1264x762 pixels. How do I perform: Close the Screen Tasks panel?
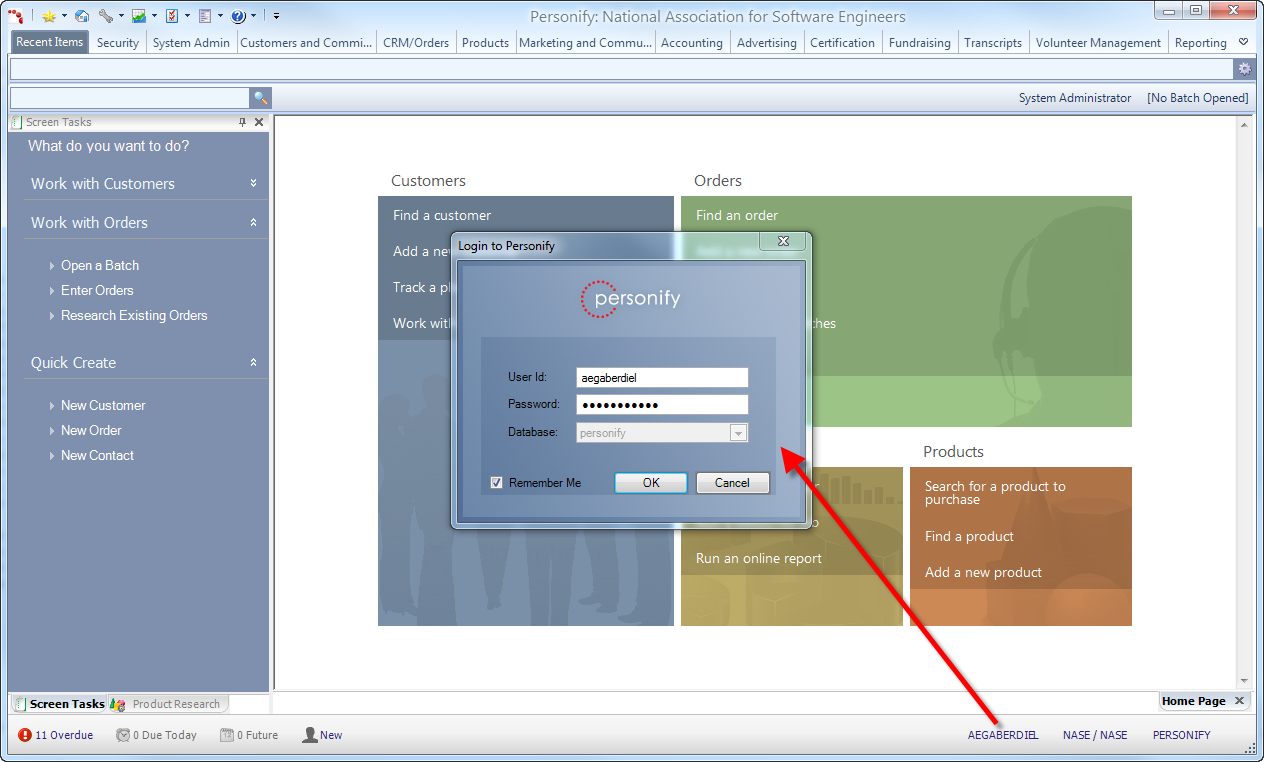point(259,122)
